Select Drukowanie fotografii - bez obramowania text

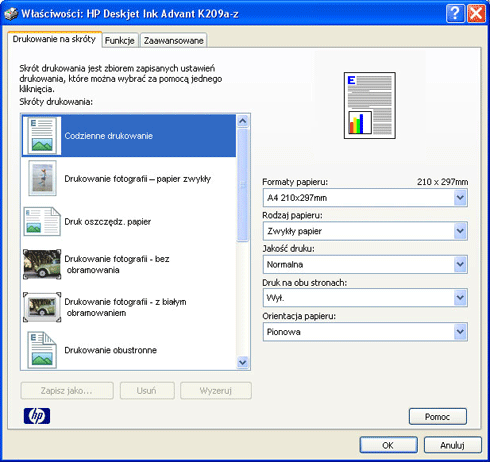tap(117, 264)
